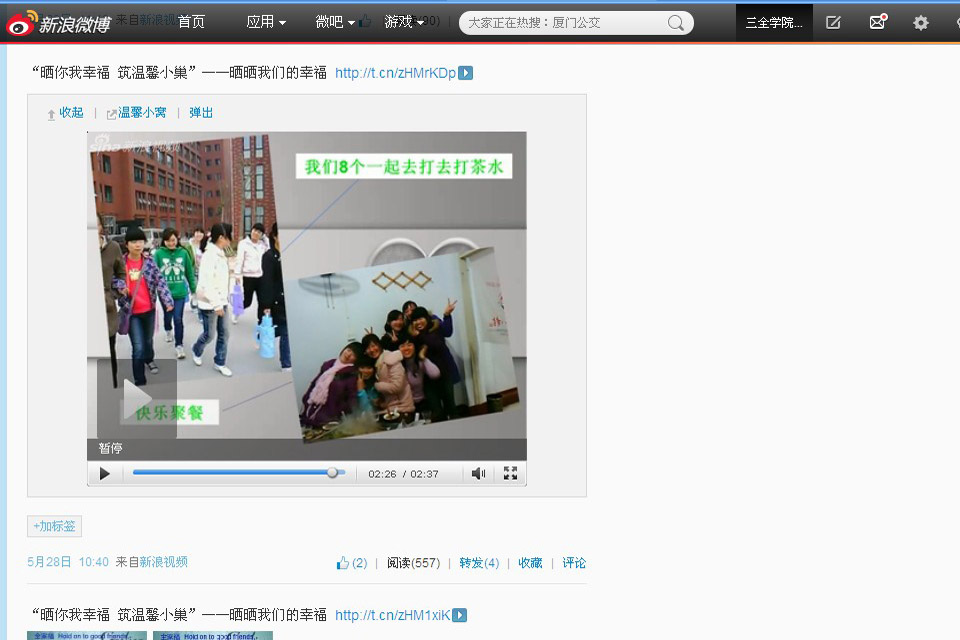Click the video progress slider handle

pos(333,473)
